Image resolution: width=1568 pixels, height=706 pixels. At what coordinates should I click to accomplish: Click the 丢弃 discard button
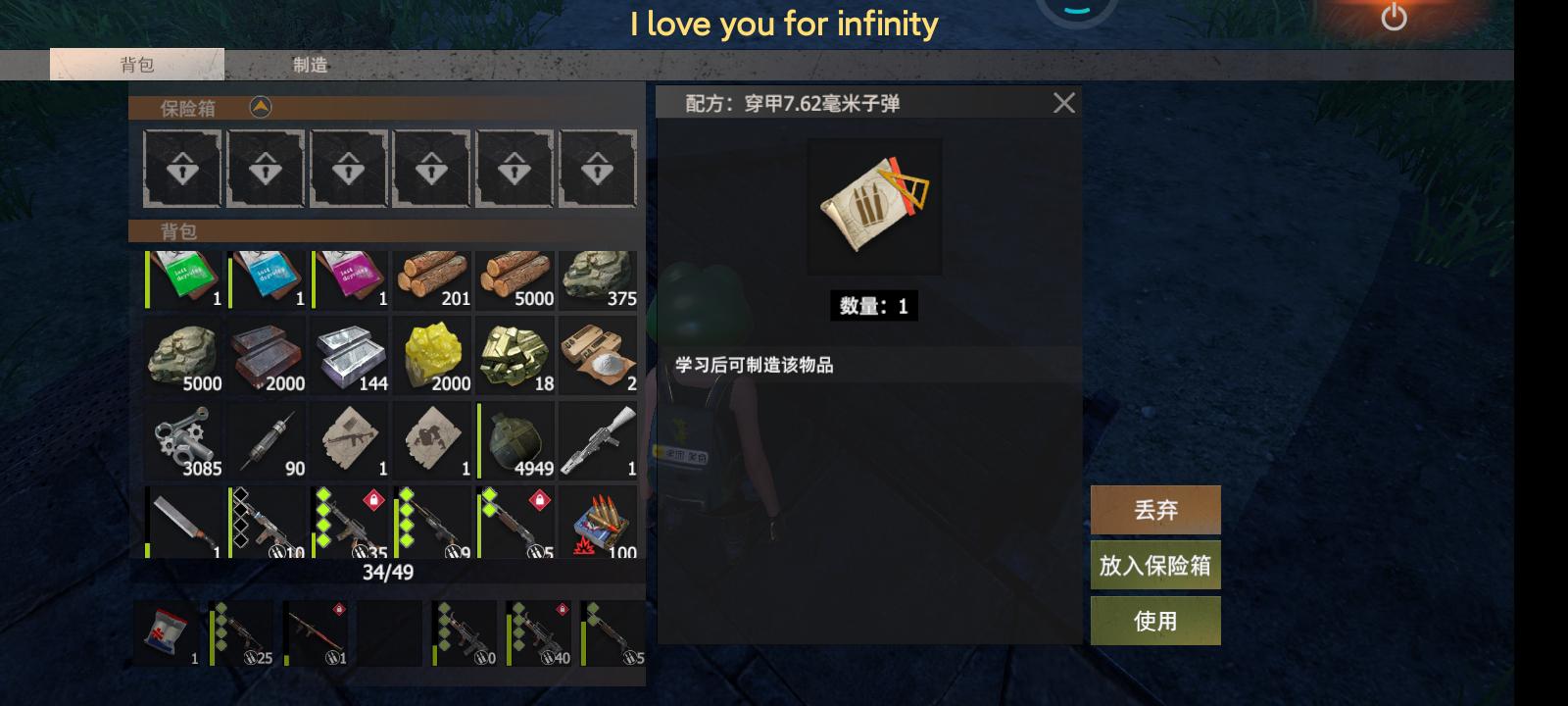[x=1155, y=510]
